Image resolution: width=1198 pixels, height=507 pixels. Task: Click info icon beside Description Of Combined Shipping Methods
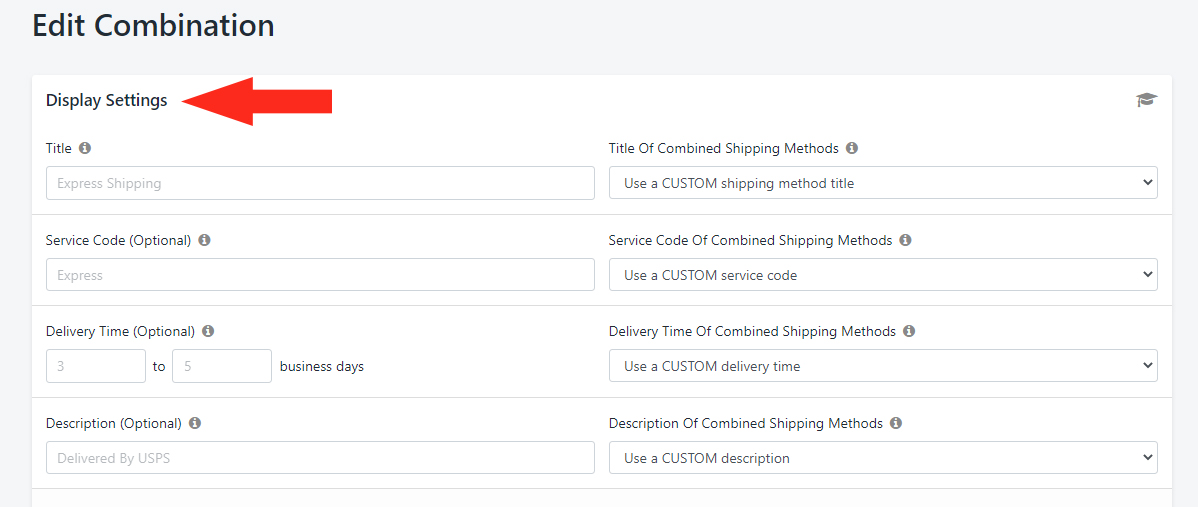coord(896,423)
